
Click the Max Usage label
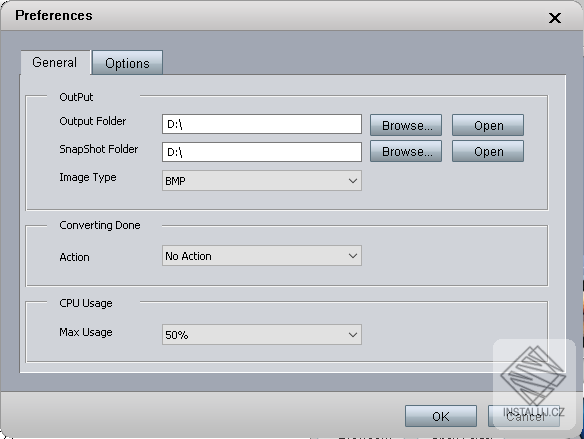(x=86, y=332)
